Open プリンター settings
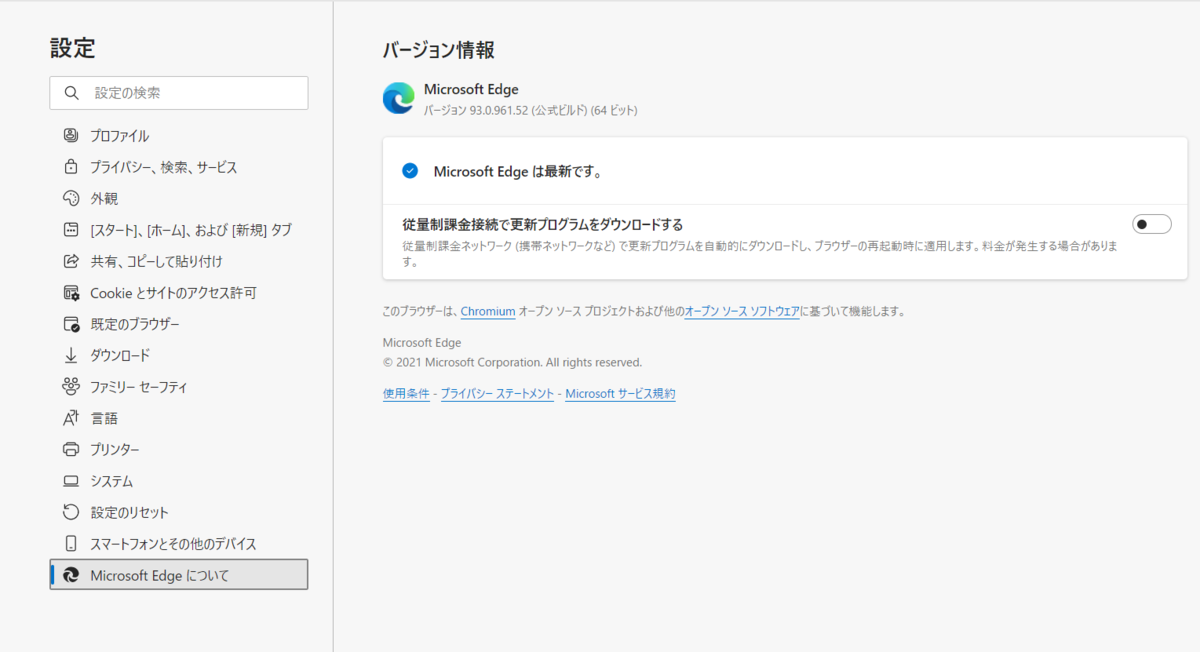Viewport: 1200px width, 652px height. tap(179, 449)
